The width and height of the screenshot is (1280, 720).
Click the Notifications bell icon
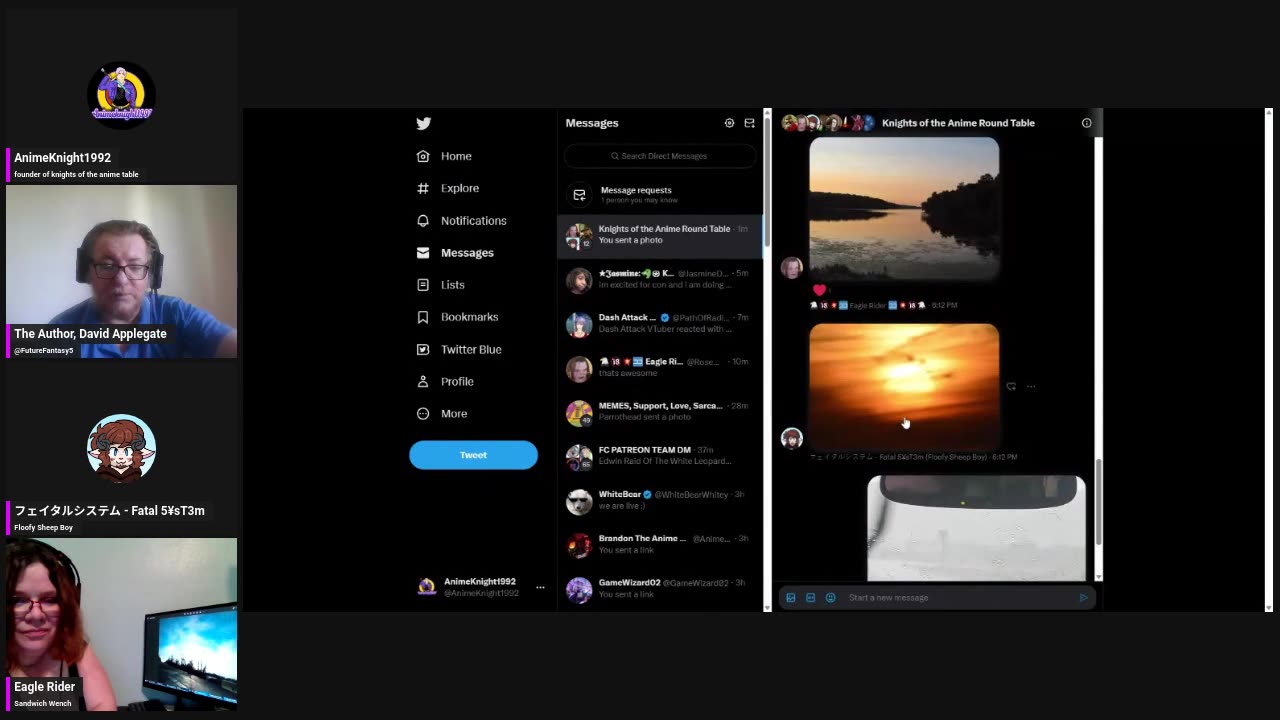pyautogui.click(x=423, y=220)
